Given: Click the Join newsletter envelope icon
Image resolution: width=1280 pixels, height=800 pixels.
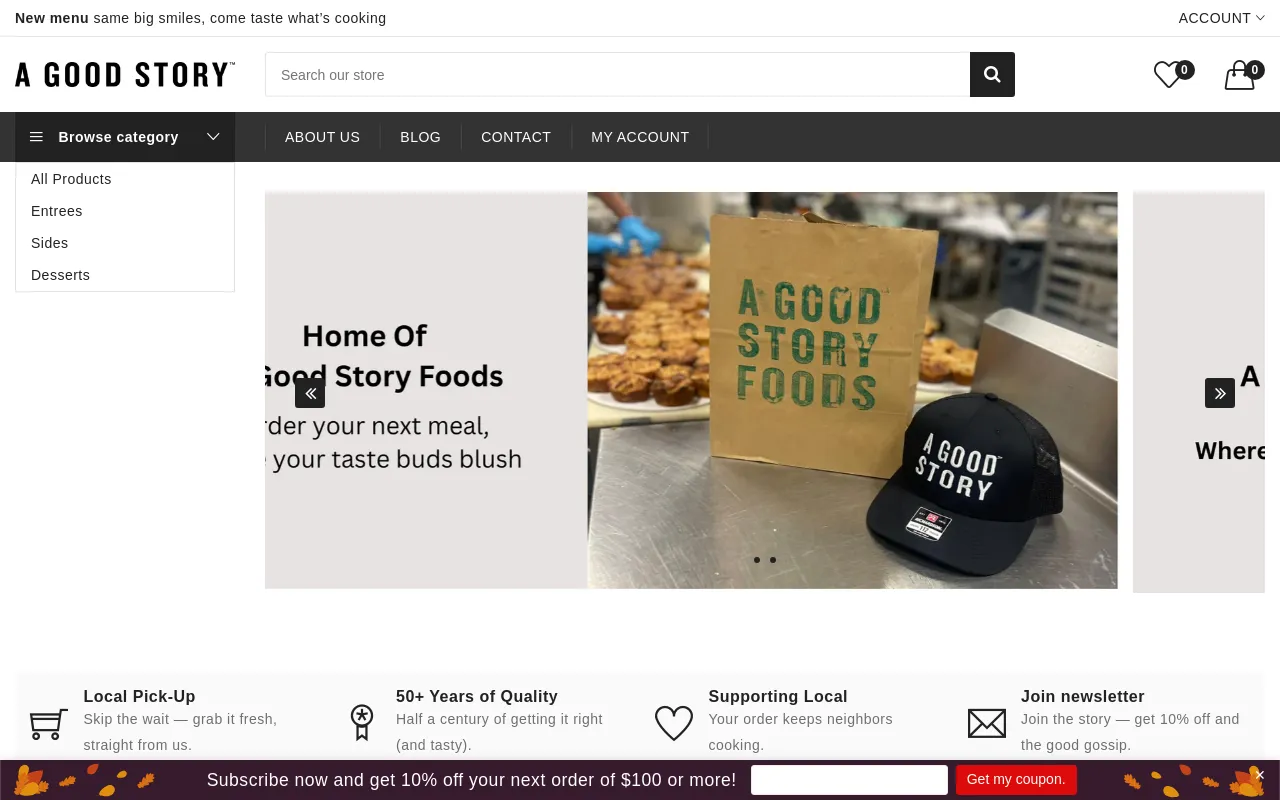Looking at the screenshot, I should pyautogui.click(x=987, y=723).
